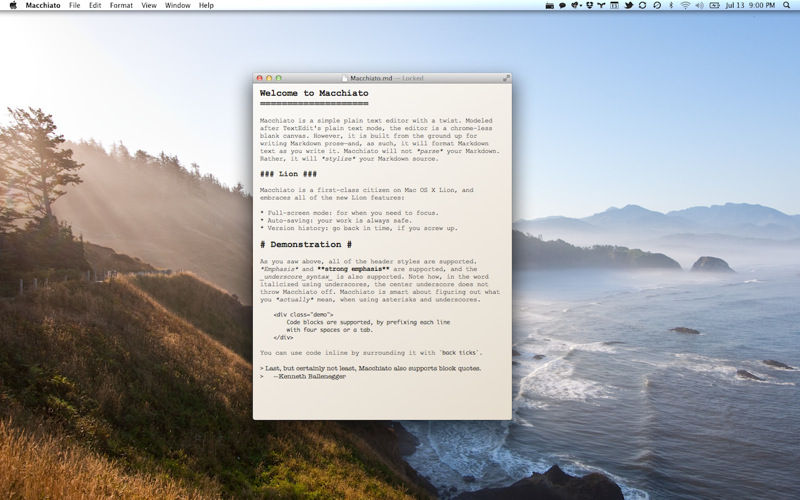Click the 'Kenneth Ballenegger' quote attribution
The width and height of the screenshot is (800, 500).
click(312, 376)
